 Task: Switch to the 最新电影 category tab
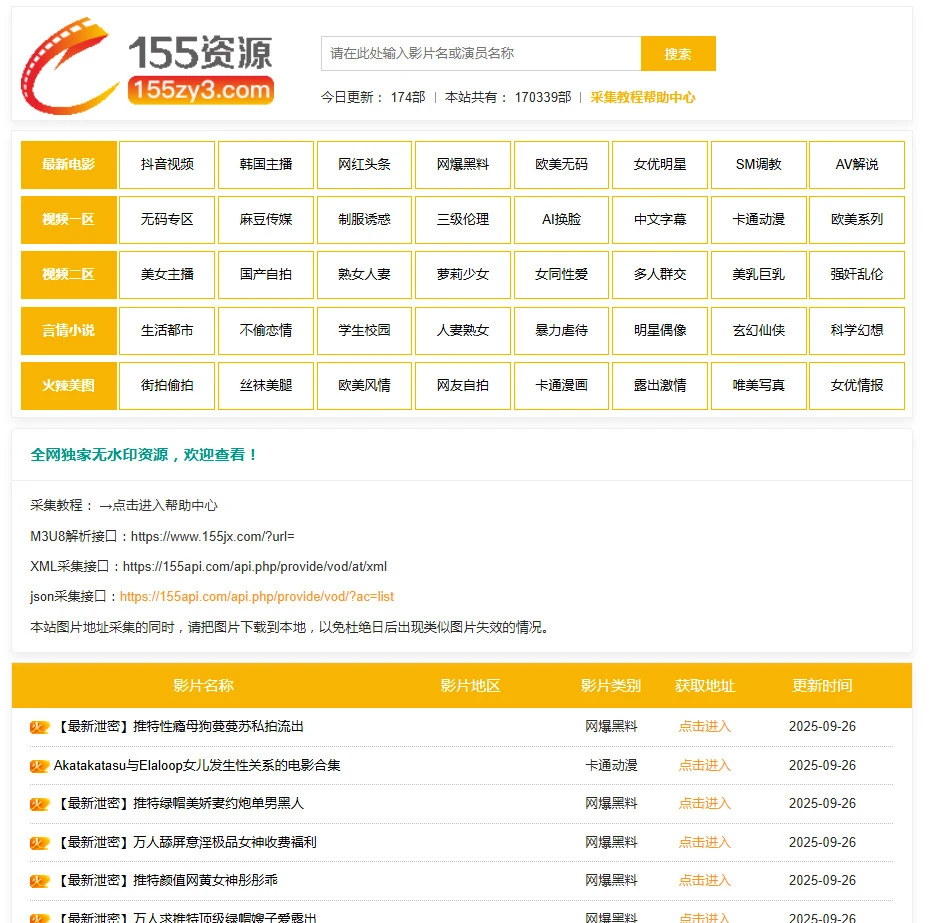[x=68, y=164]
